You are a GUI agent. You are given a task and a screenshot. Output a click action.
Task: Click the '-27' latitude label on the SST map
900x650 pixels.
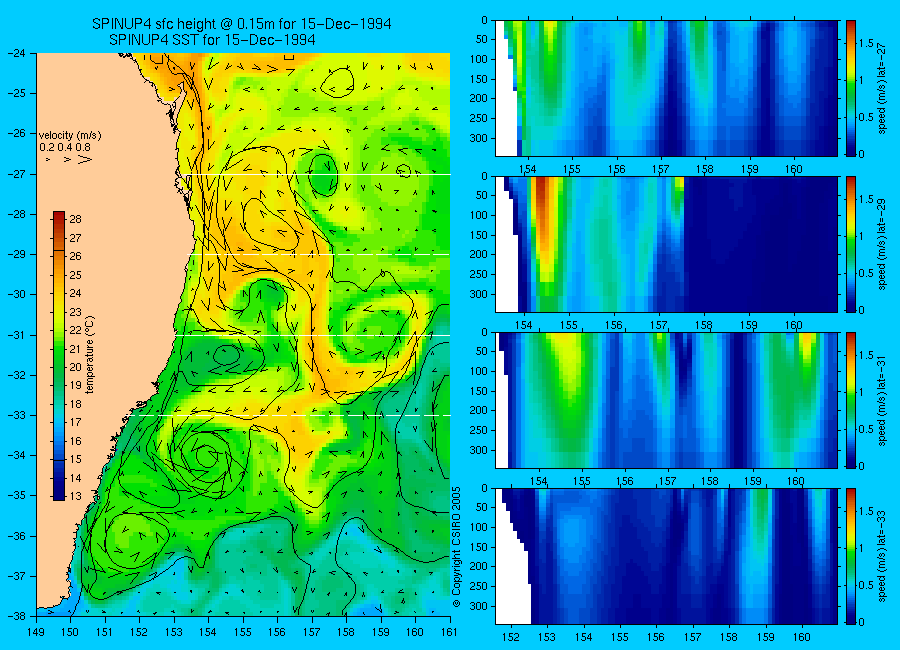tap(15, 174)
